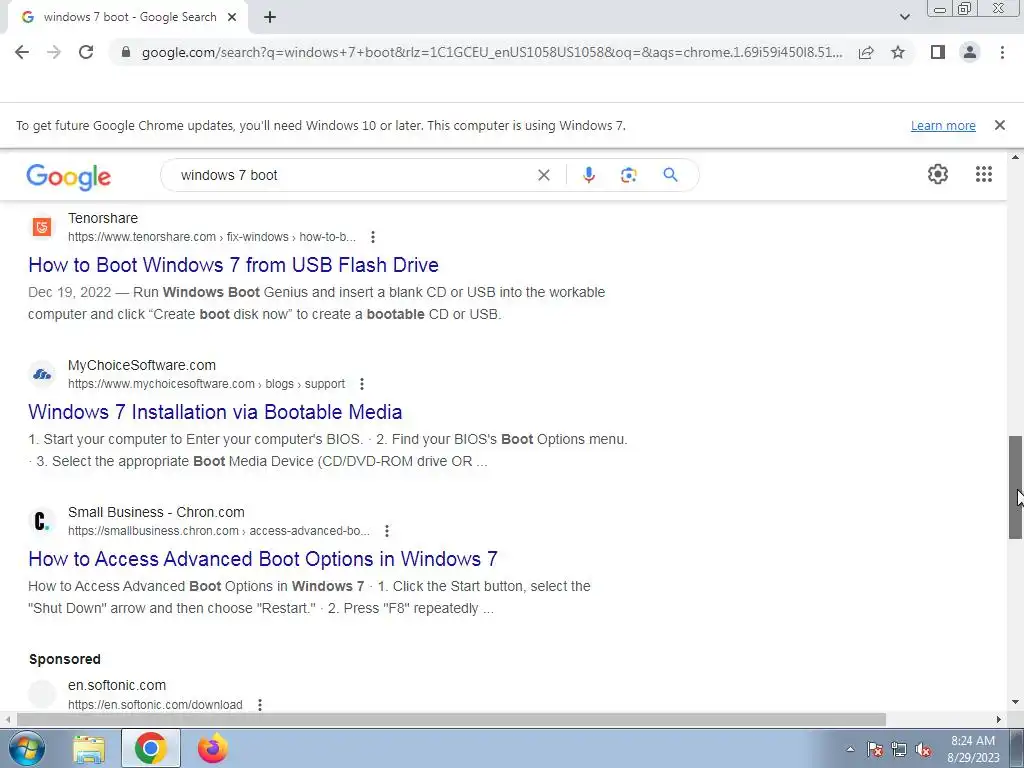Screen dimensions: 1024x768
Task: Search by image using the lens icon
Action: [x=628, y=175]
